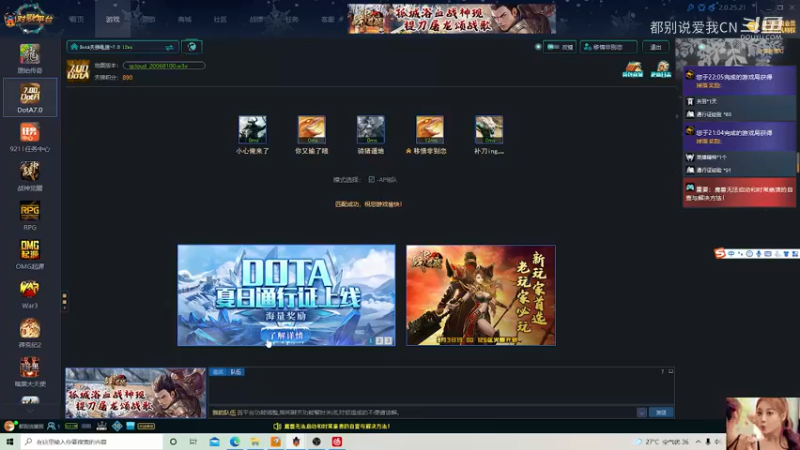This screenshot has height=450, width=800.
Task: Click the invite-friend button beside 退出
Action: [x=609, y=47]
